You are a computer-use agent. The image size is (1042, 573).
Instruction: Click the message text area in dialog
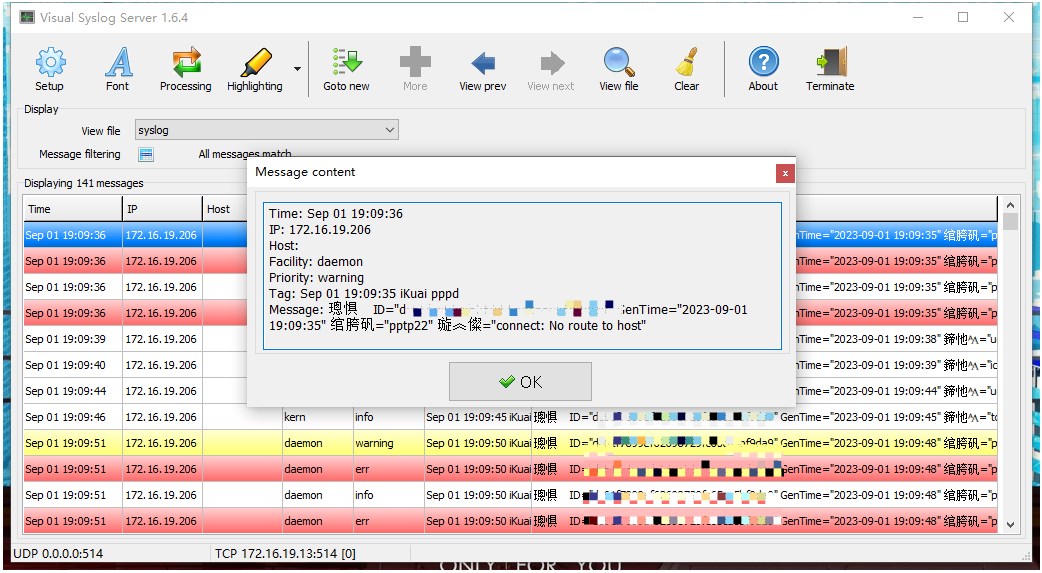[522, 276]
